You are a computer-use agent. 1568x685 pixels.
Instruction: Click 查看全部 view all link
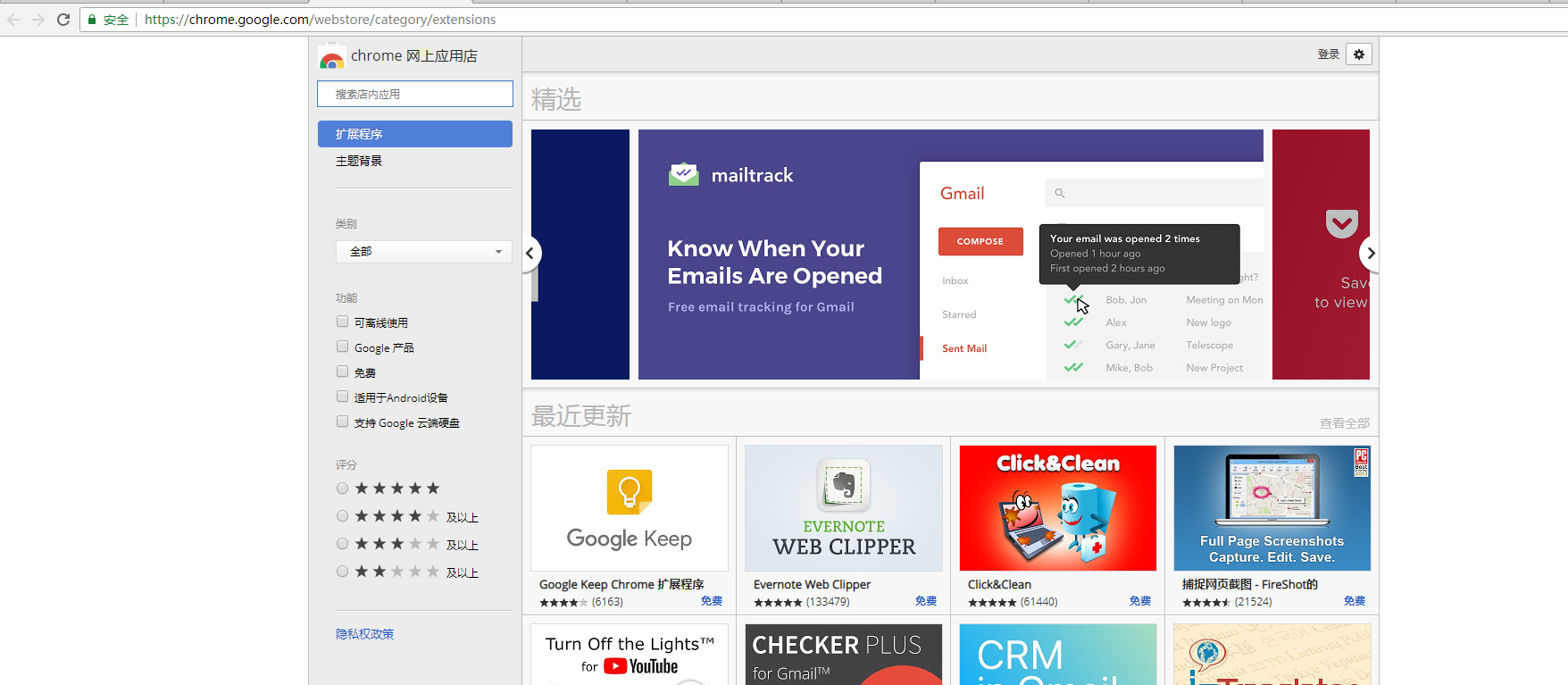coord(1345,423)
